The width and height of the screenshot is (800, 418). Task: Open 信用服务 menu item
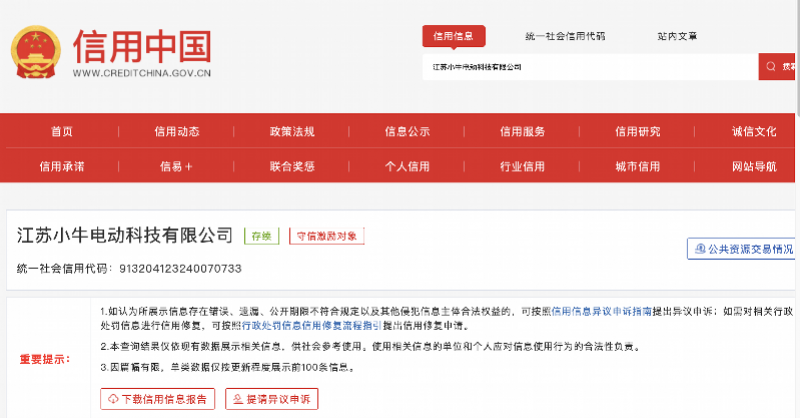click(x=522, y=132)
